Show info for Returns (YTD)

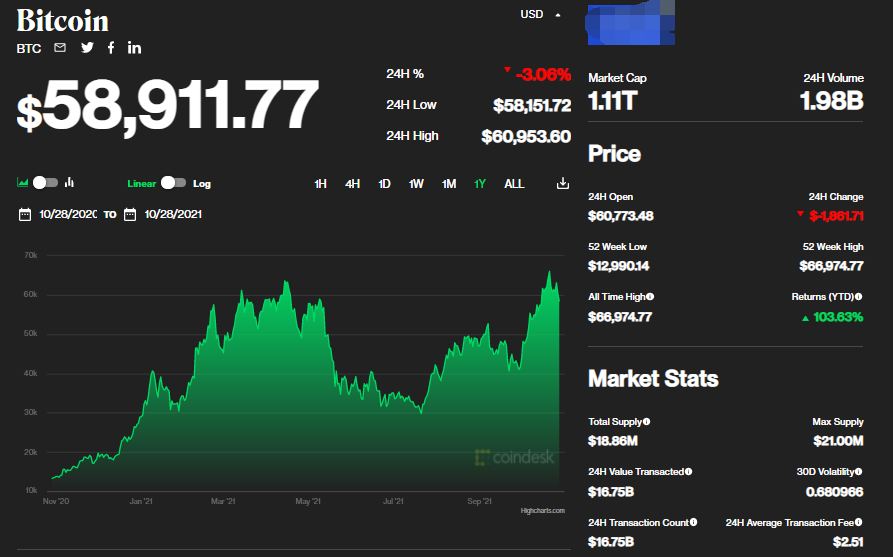(859, 297)
